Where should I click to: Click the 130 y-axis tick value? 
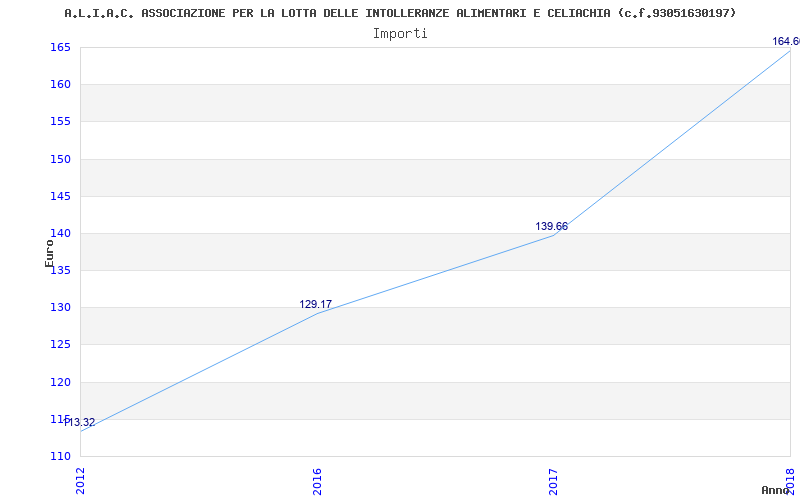click(60, 308)
